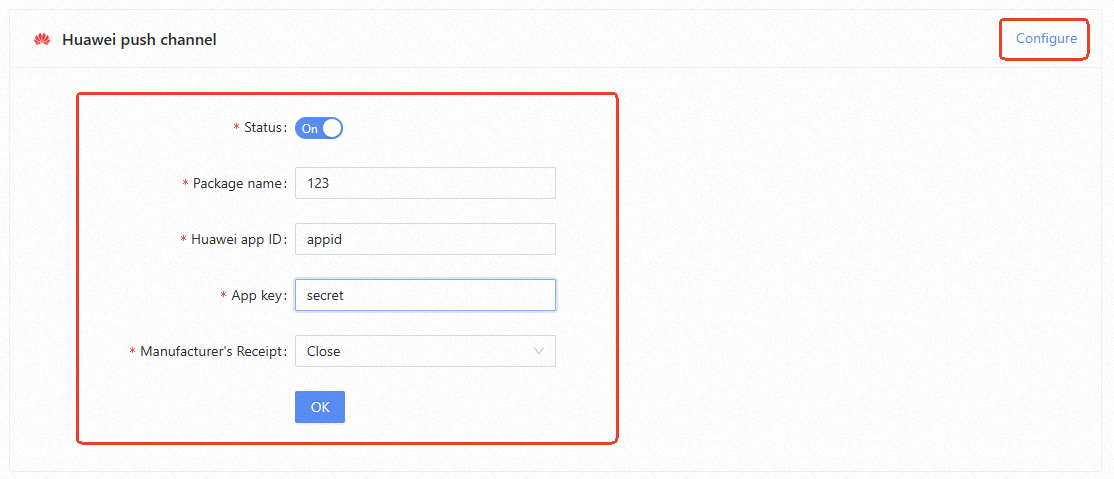The image size is (1114, 479).
Task: Click the Huawei push channel title
Action: (x=139, y=40)
